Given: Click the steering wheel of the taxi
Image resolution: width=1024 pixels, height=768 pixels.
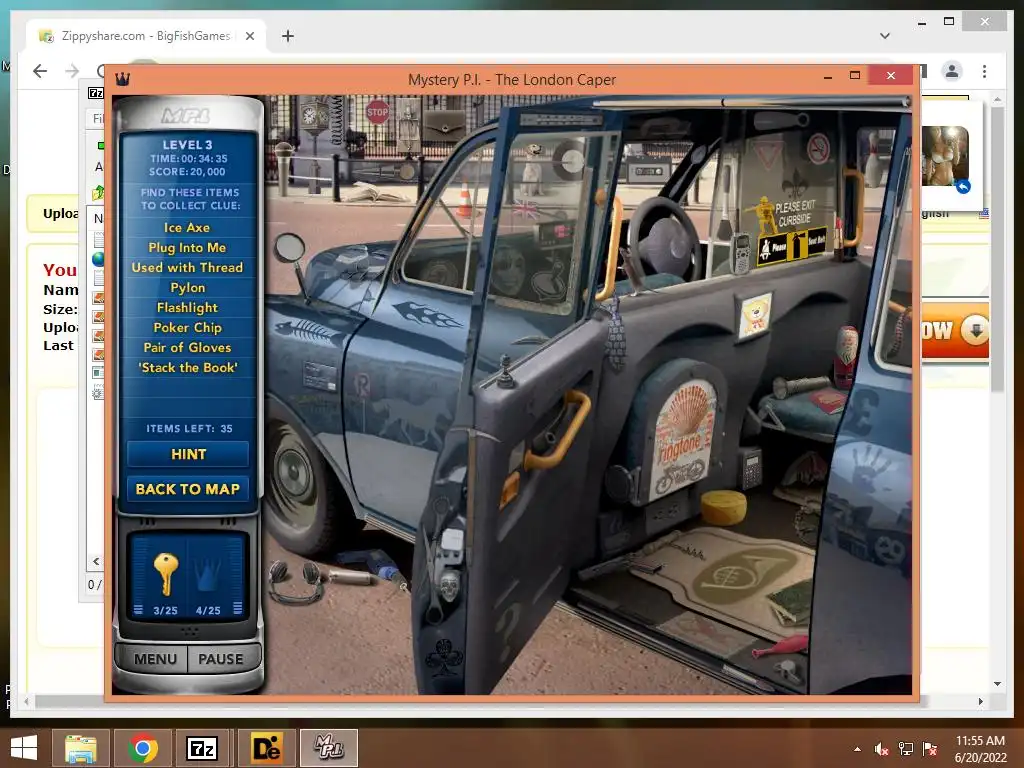Looking at the screenshot, I should tap(664, 240).
